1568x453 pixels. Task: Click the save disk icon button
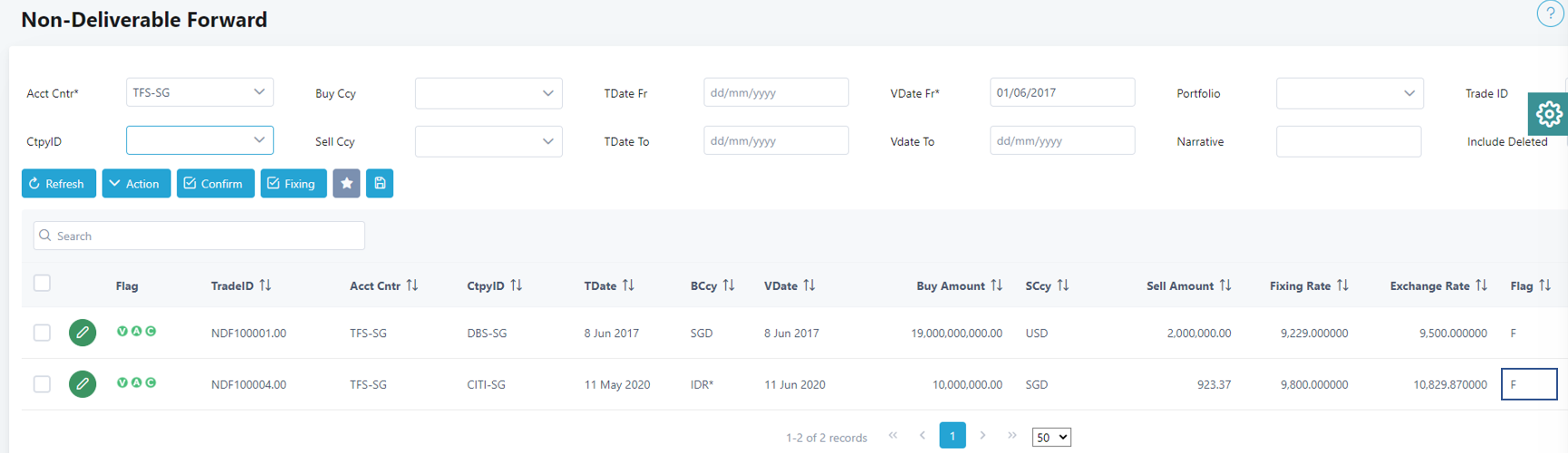(x=380, y=184)
